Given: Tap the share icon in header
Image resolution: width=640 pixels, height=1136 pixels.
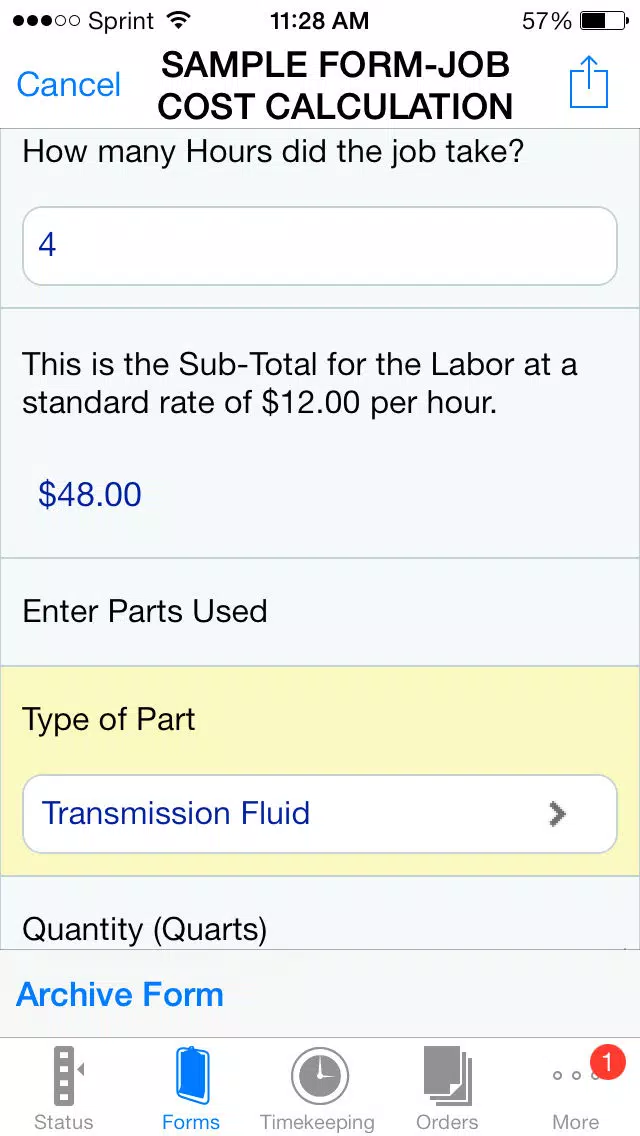Looking at the screenshot, I should (x=589, y=83).
